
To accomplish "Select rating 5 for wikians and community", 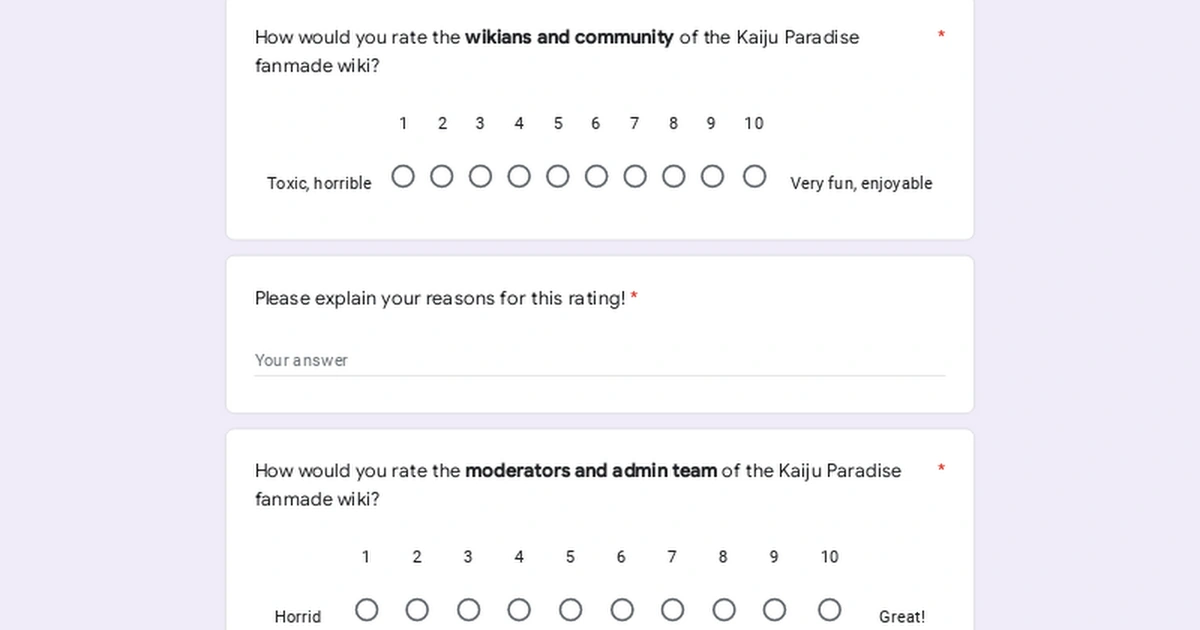I will (x=558, y=176).
